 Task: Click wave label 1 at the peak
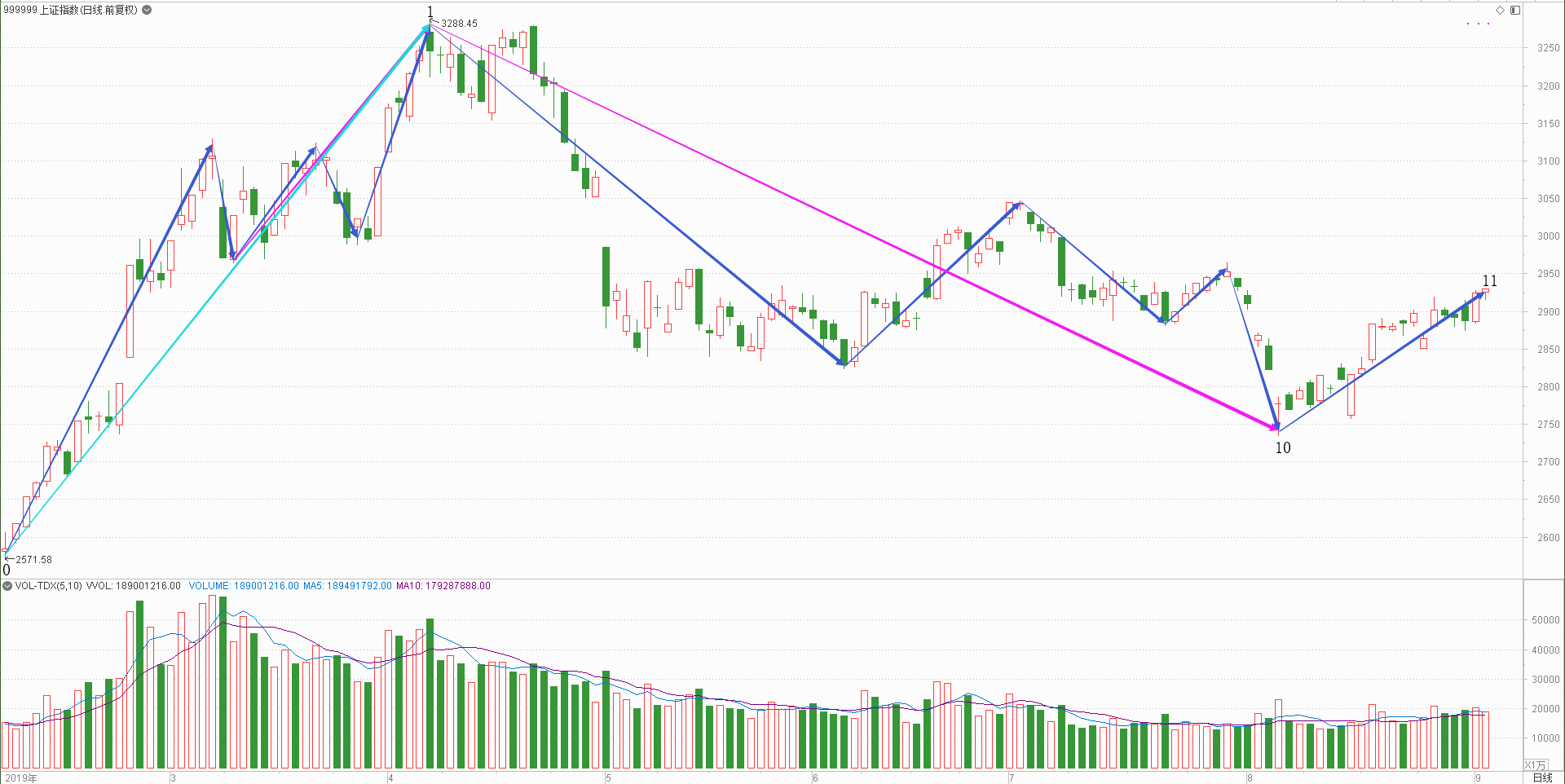click(x=430, y=11)
